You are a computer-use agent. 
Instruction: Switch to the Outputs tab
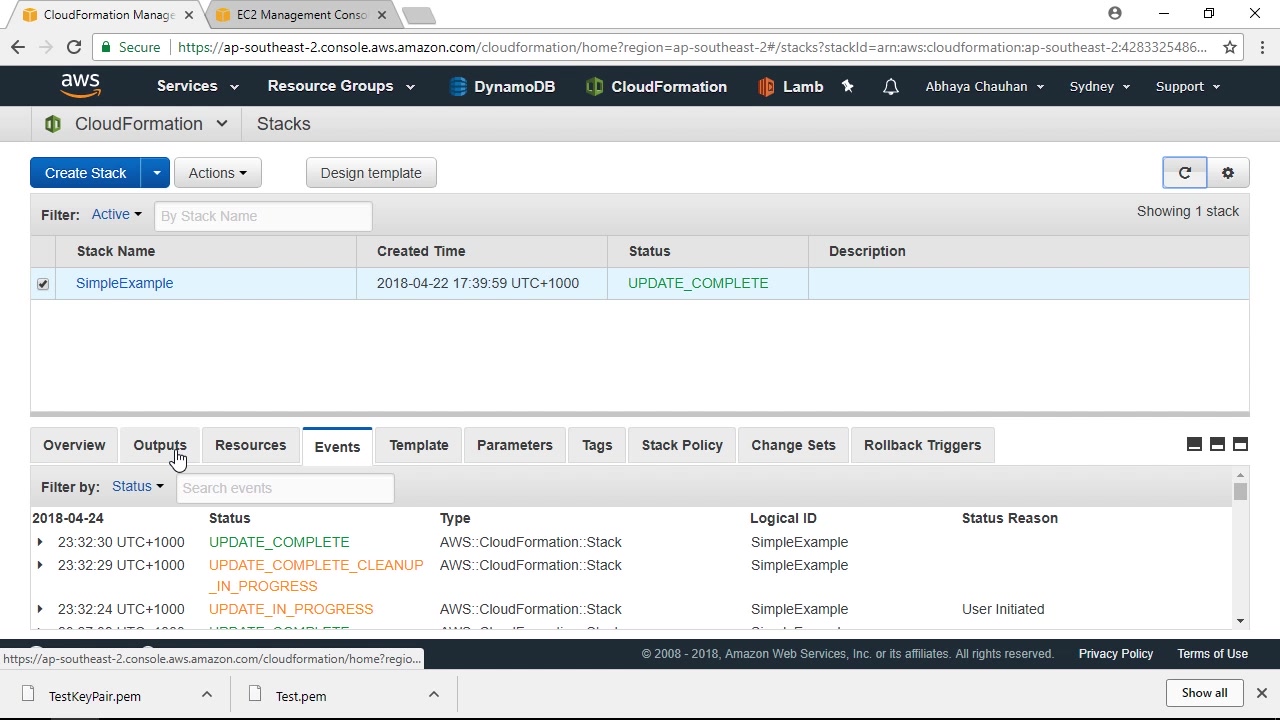tap(160, 446)
